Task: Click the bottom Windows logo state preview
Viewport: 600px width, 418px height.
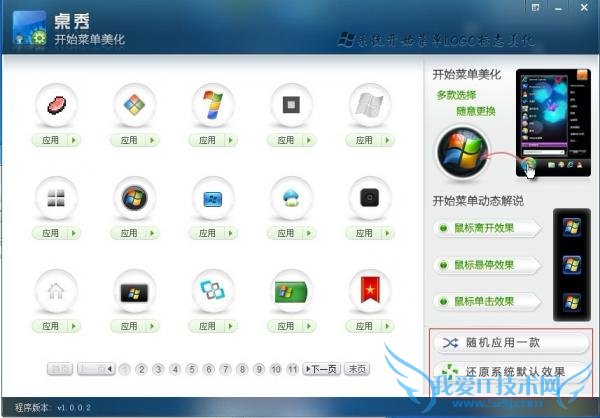Action: pyautogui.click(x=572, y=302)
